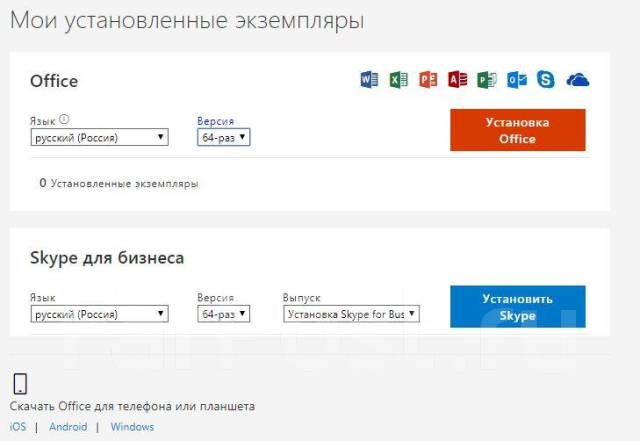Click Скачать Office для телефона или планшета text

tap(132, 406)
